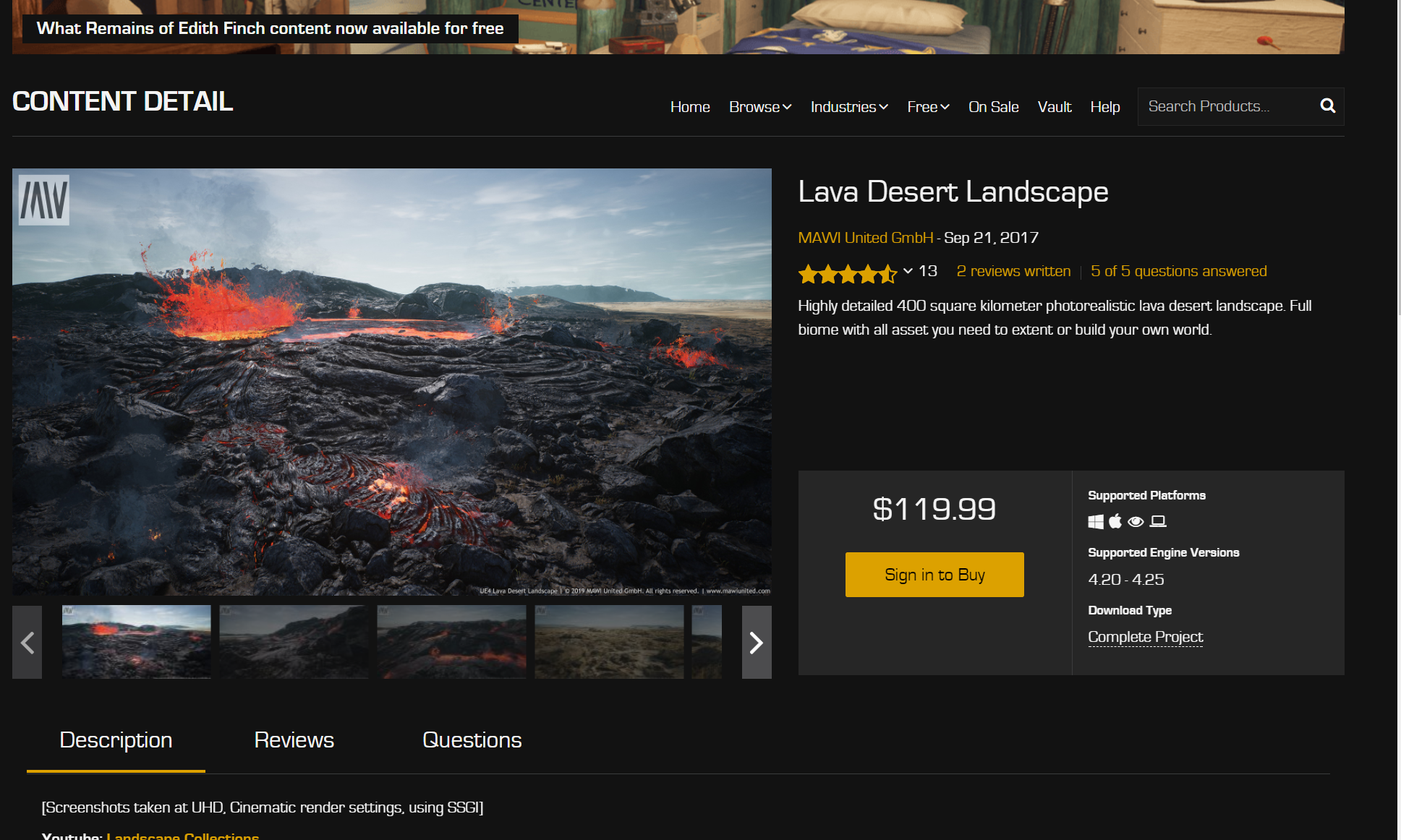This screenshot has height=840, width=1401.
Task: Expand the star rating breakdown chevron
Action: tap(908, 271)
